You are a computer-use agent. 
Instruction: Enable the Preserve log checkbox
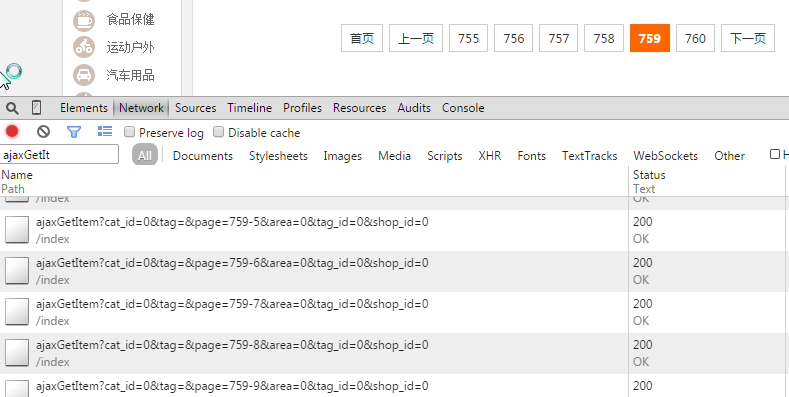(x=129, y=132)
